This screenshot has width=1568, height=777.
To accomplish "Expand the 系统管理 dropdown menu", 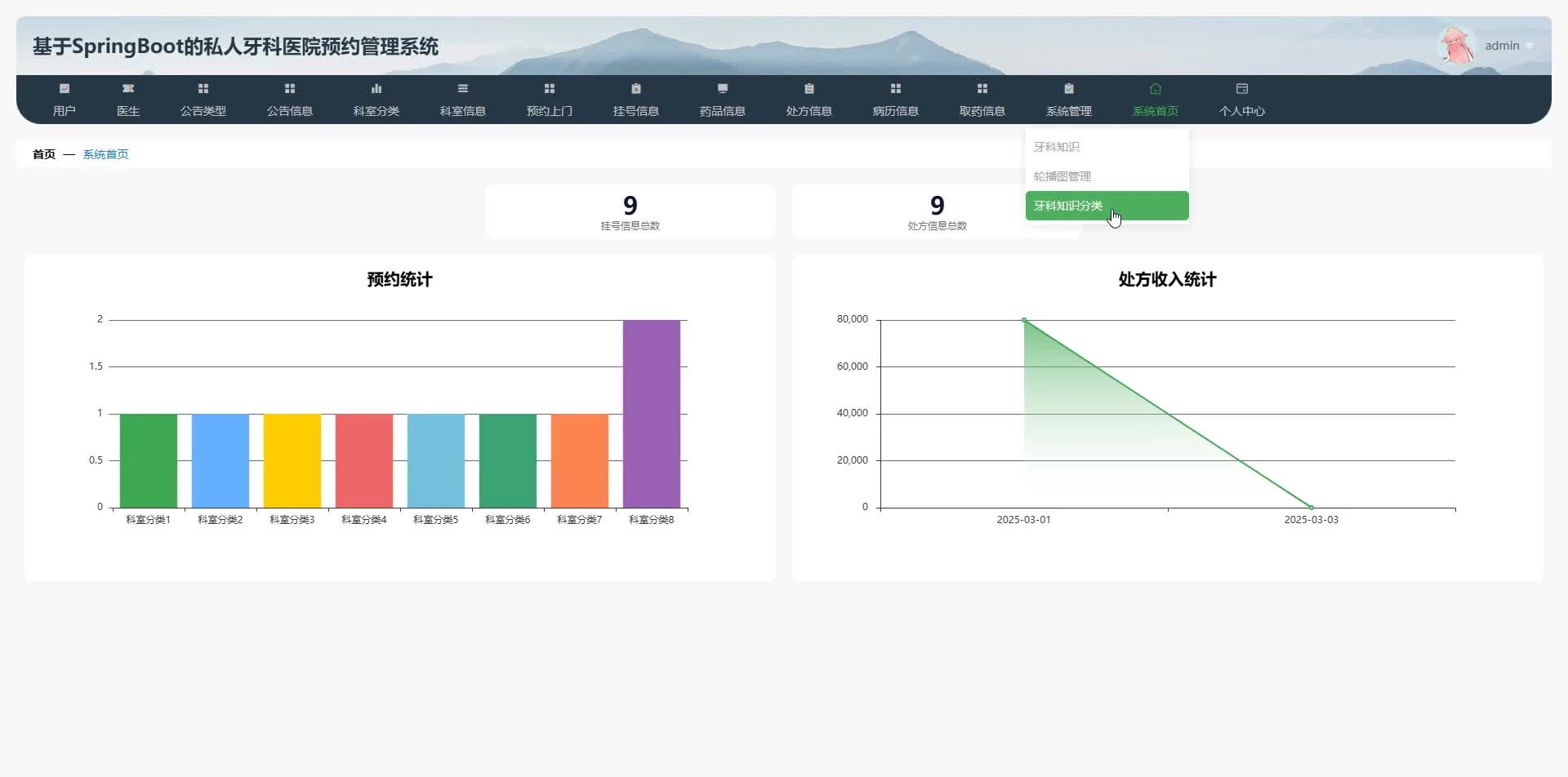I will 1069,100.
